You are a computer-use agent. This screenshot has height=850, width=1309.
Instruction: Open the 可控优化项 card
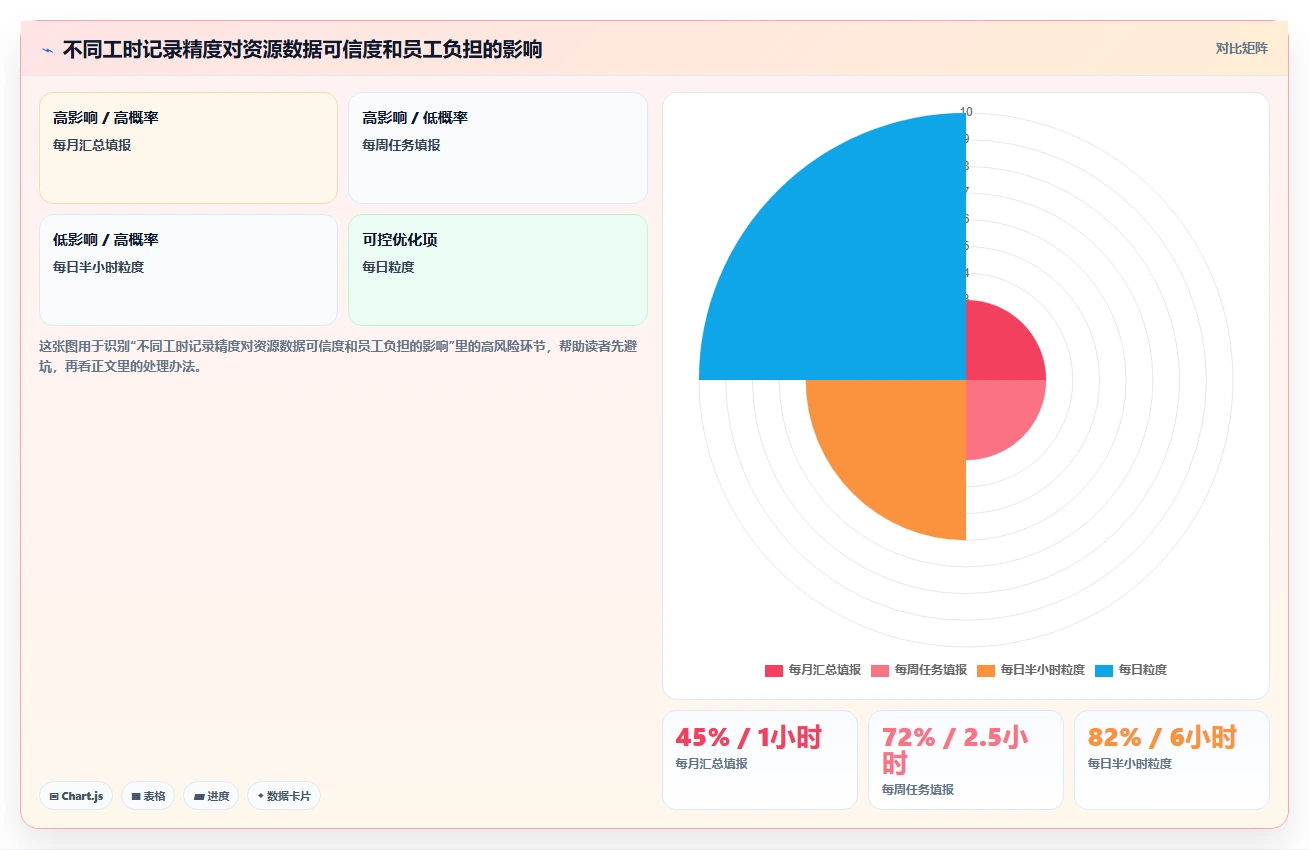pyautogui.click(x=497, y=270)
